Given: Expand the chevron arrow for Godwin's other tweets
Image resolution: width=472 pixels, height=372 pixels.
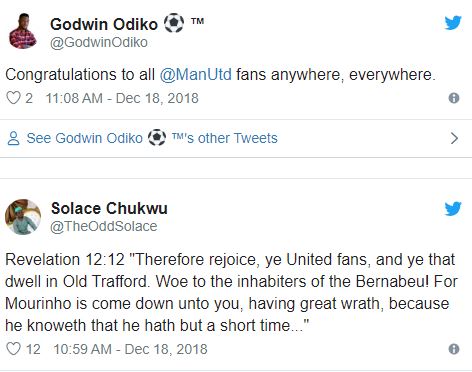Looking at the screenshot, I should point(454,138).
